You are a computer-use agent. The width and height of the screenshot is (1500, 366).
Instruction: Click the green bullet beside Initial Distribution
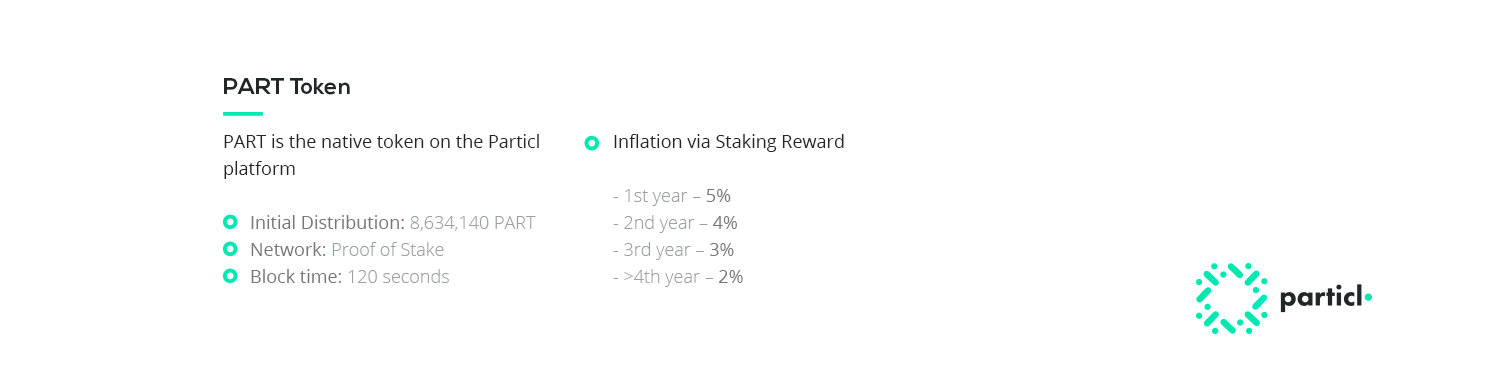point(230,222)
